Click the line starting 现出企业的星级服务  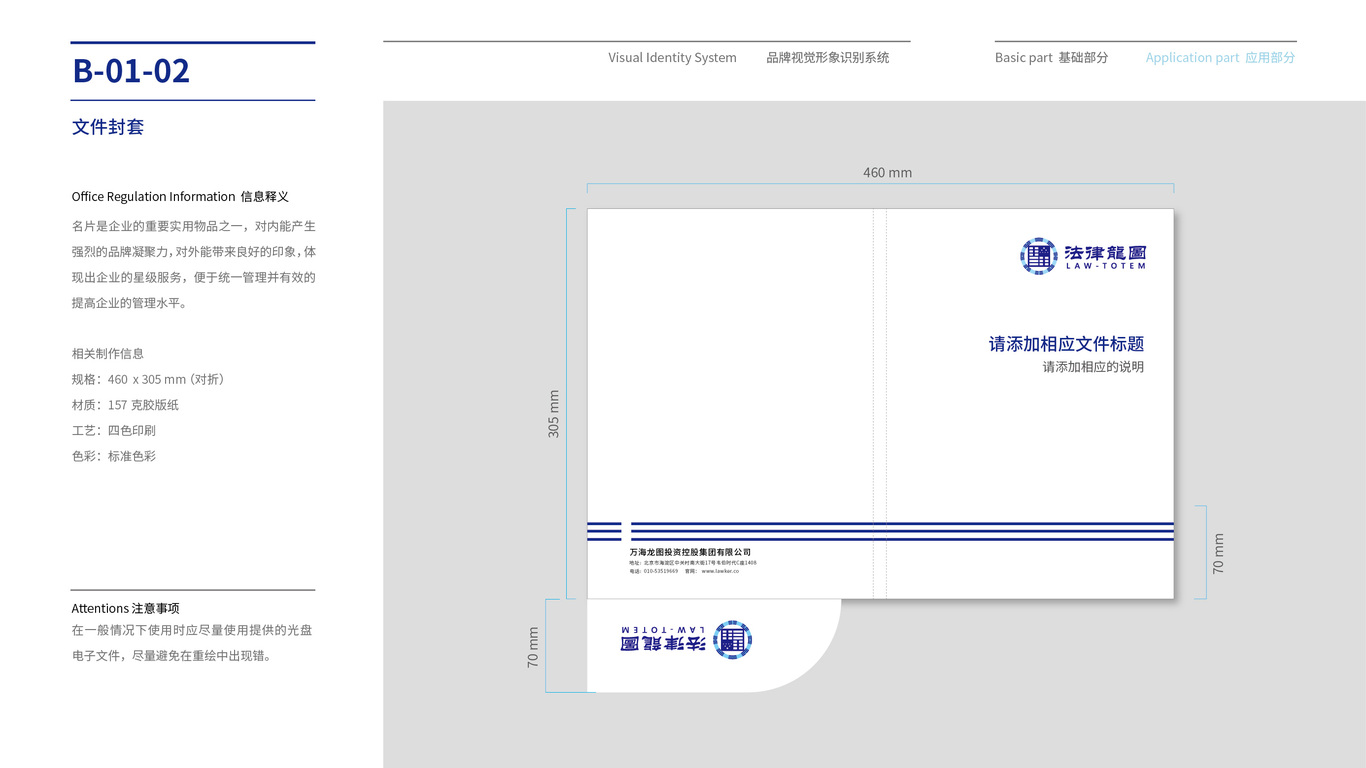point(194,278)
